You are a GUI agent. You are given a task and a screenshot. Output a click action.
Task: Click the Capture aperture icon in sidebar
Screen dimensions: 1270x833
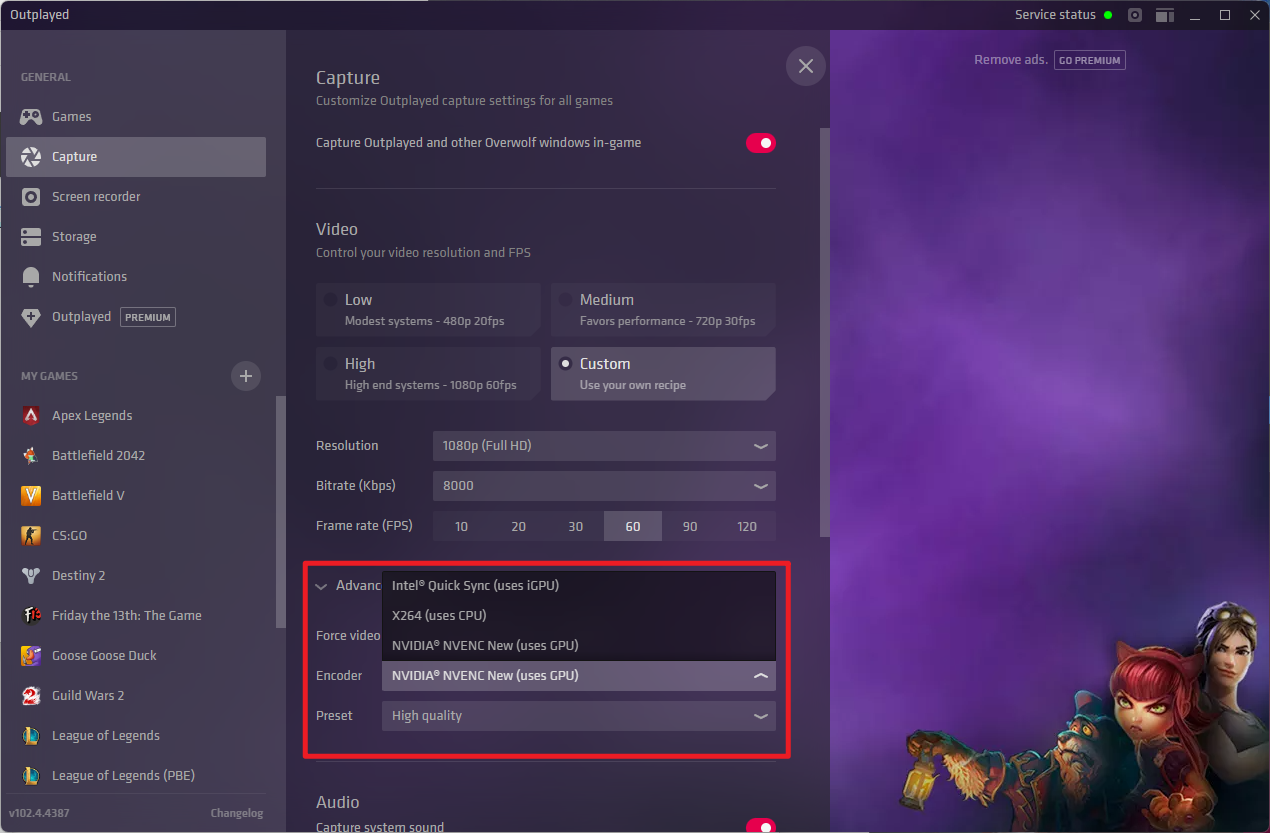(31, 157)
